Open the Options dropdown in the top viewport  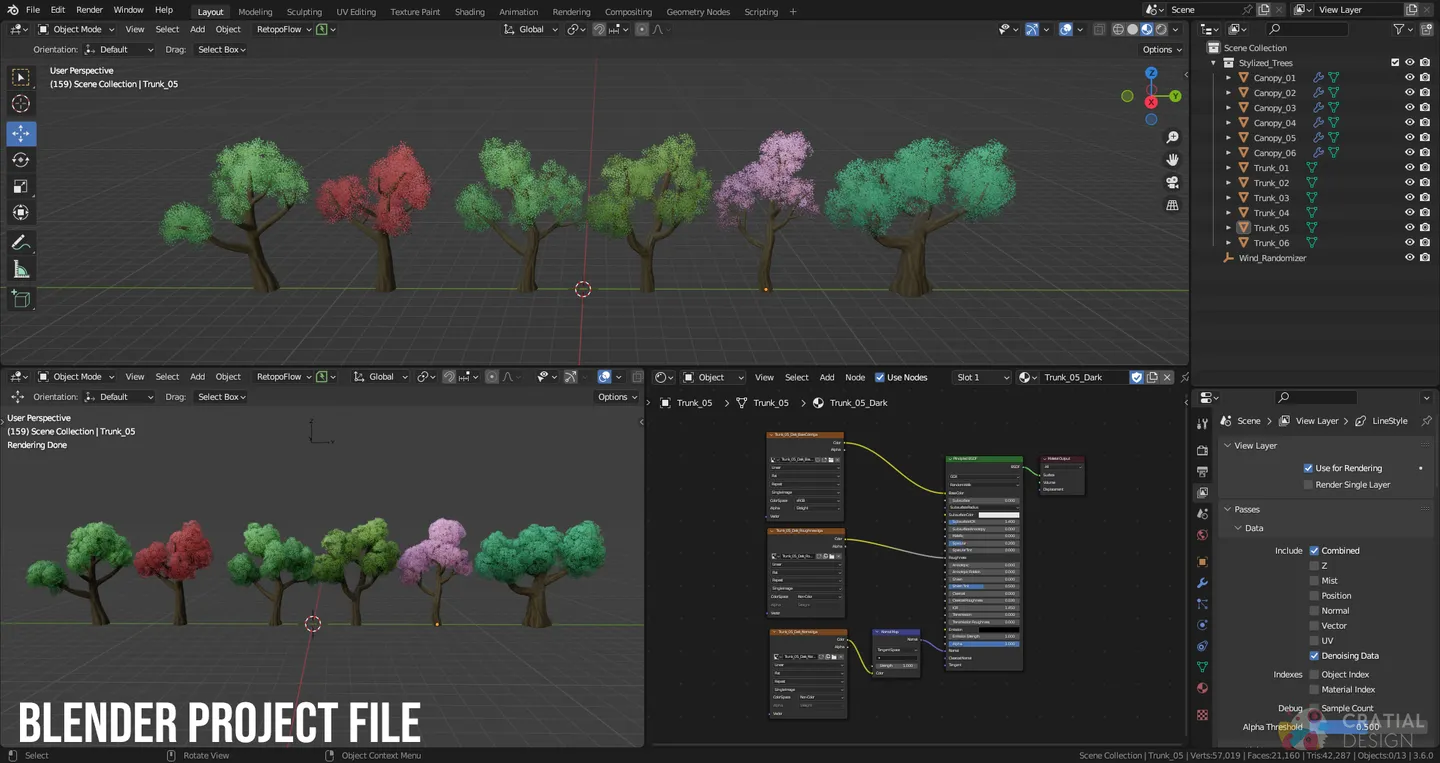[1161, 49]
